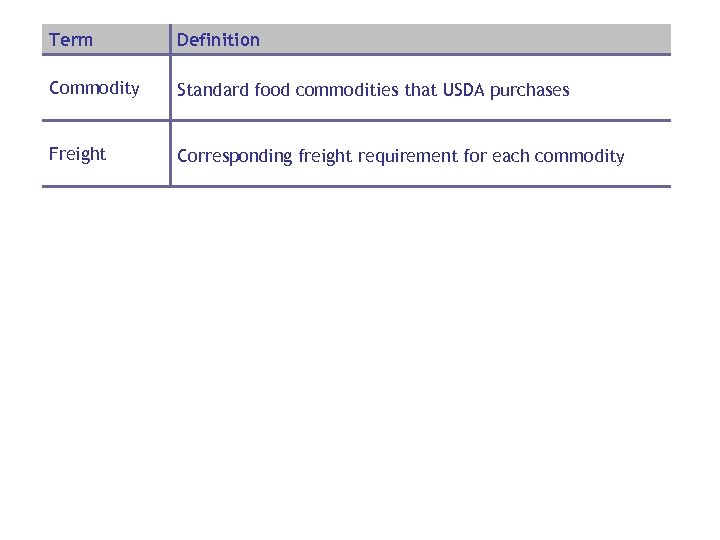Click the vertical divider beside the Freight cell

coord(170,154)
